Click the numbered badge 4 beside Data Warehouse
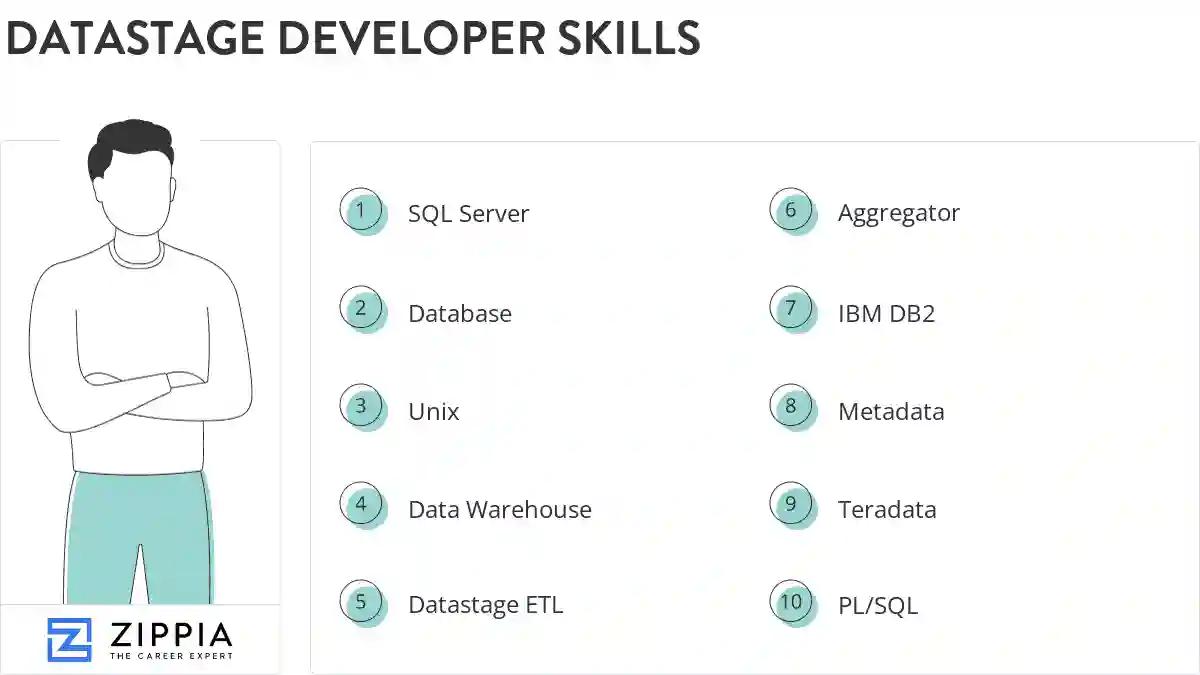The height and width of the screenshot is (675, 1200). (362, 505)
